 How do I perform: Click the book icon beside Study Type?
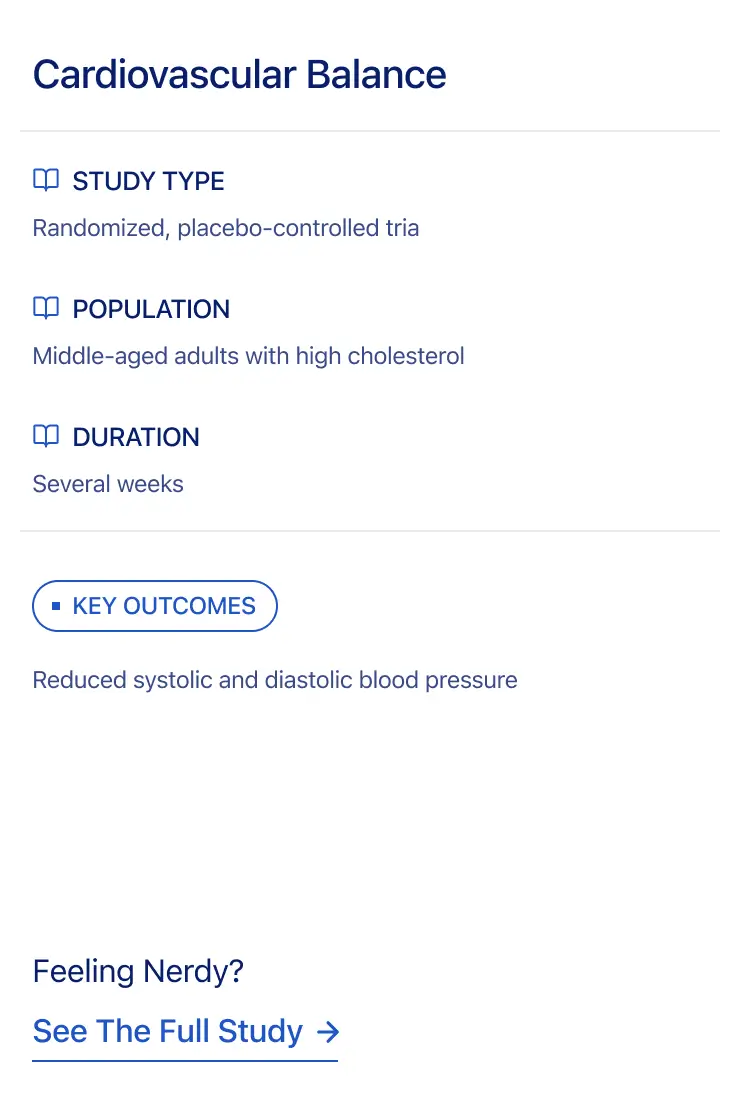click(46, 181)
